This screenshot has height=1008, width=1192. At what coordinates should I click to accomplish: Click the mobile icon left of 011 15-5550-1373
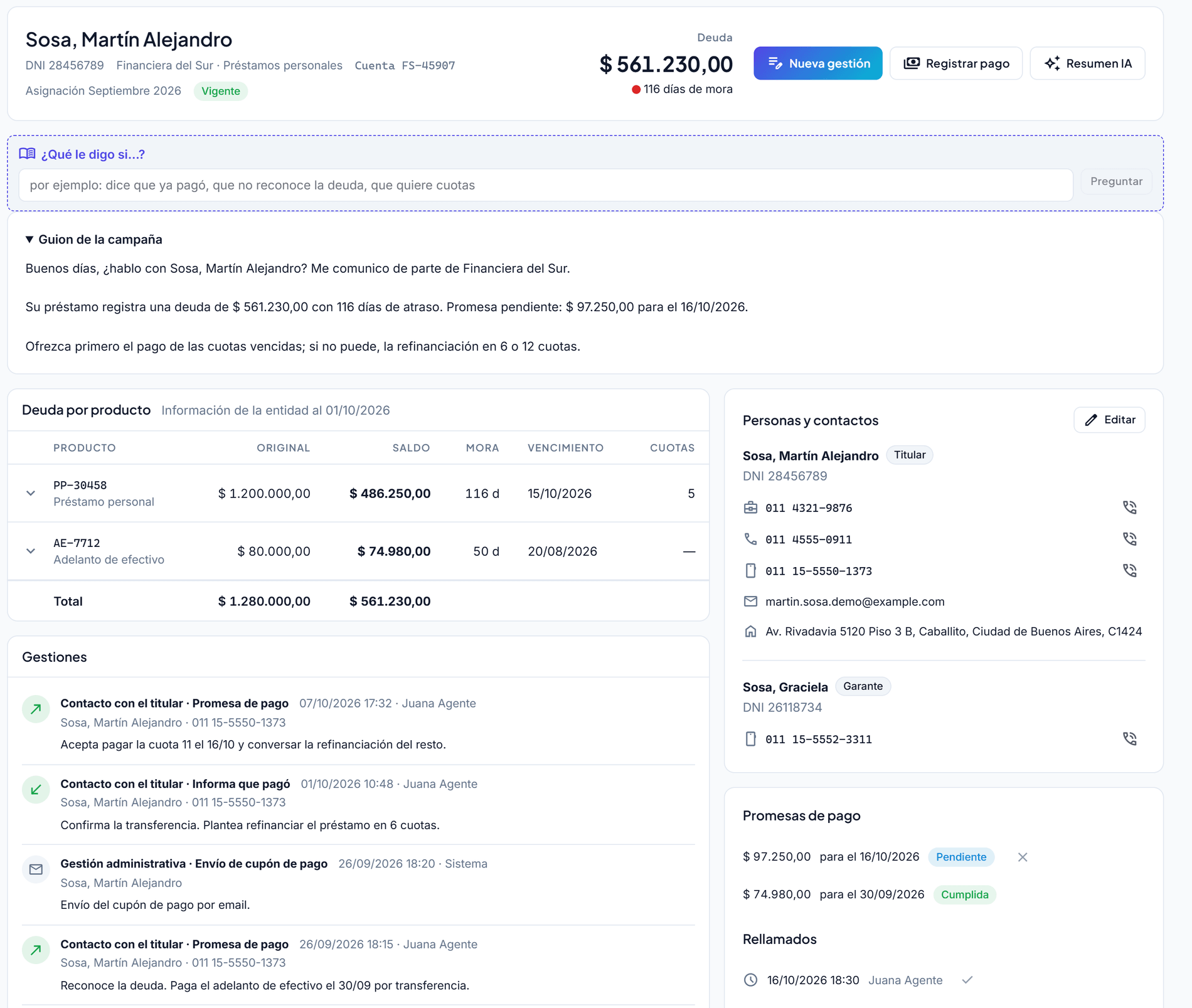coord(750,571)
